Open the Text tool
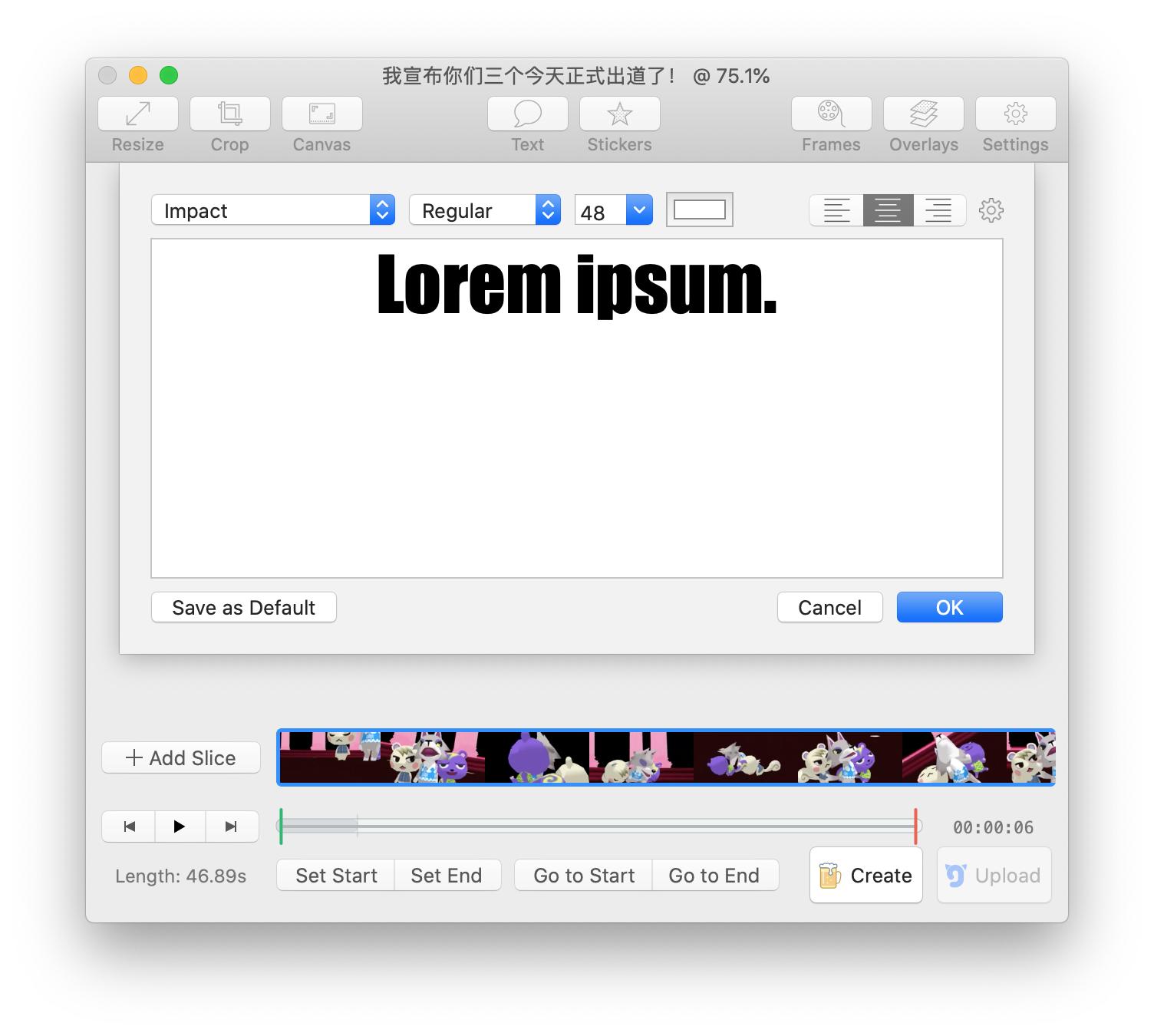The image size is (1154, 1036). point(527,123)
